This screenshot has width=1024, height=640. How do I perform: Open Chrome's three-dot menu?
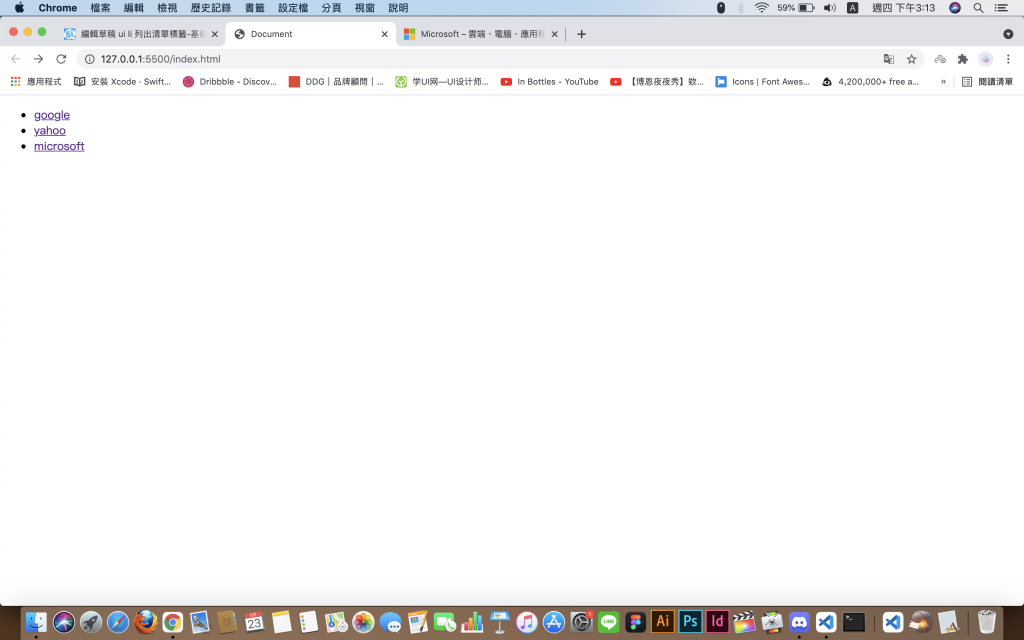[x=1008, y=59]
